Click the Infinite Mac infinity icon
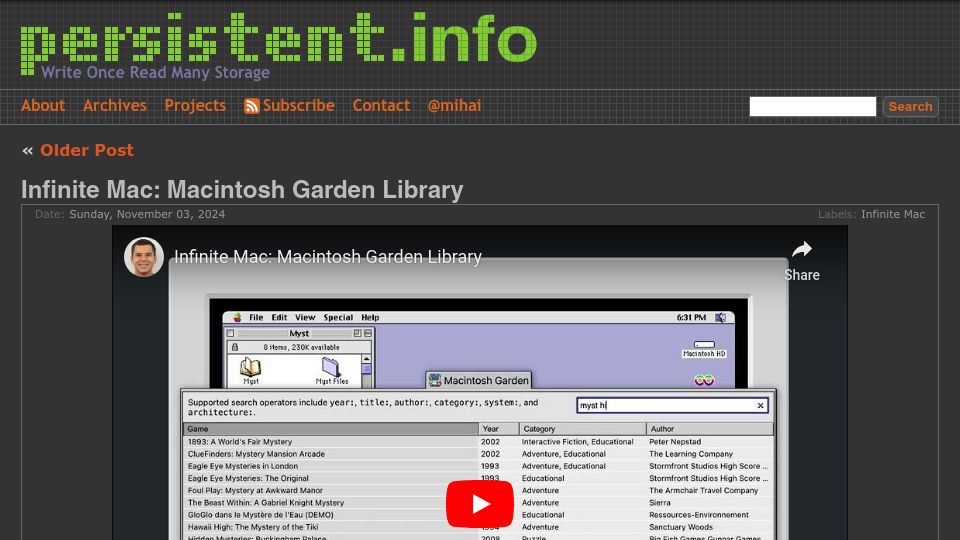 coord(704,380)
